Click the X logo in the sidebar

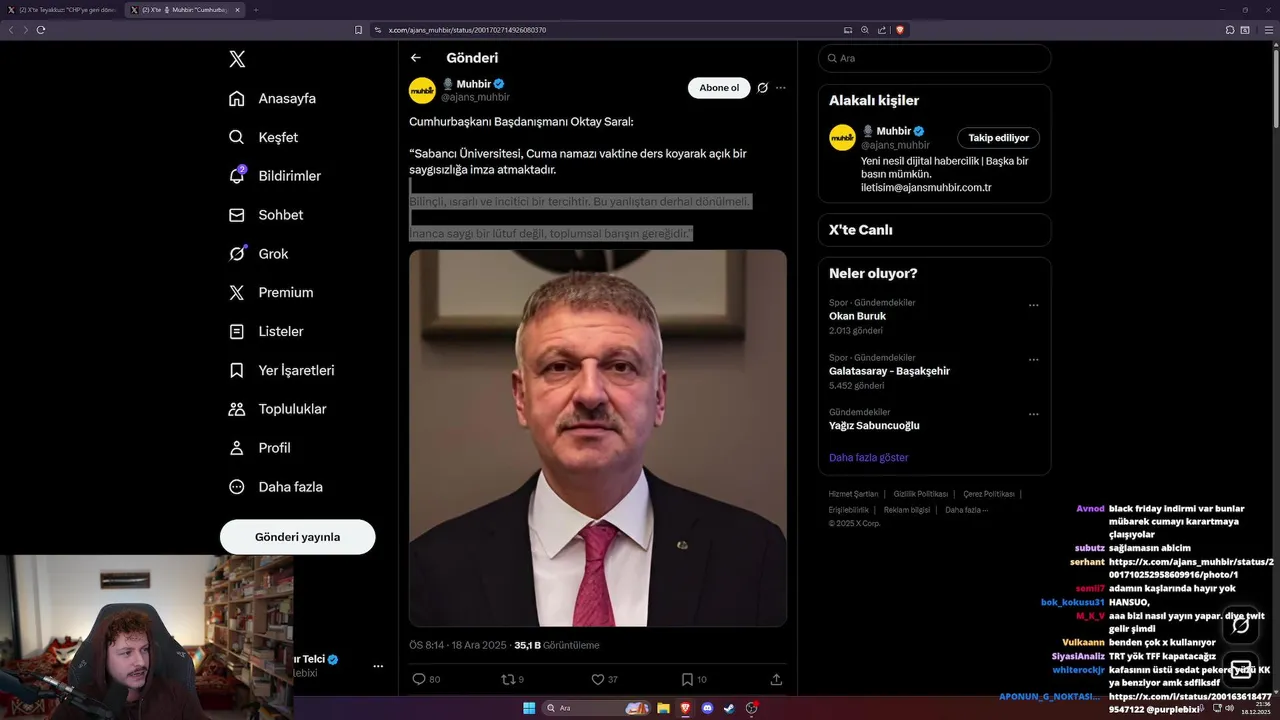[x=237, y=59]
